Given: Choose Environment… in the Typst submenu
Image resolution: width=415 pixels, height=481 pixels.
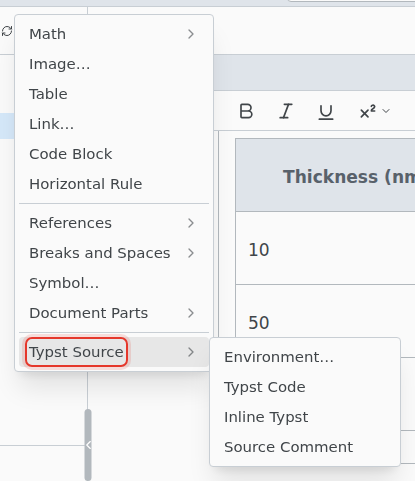Looking at the screenshot, I should 305,357.
